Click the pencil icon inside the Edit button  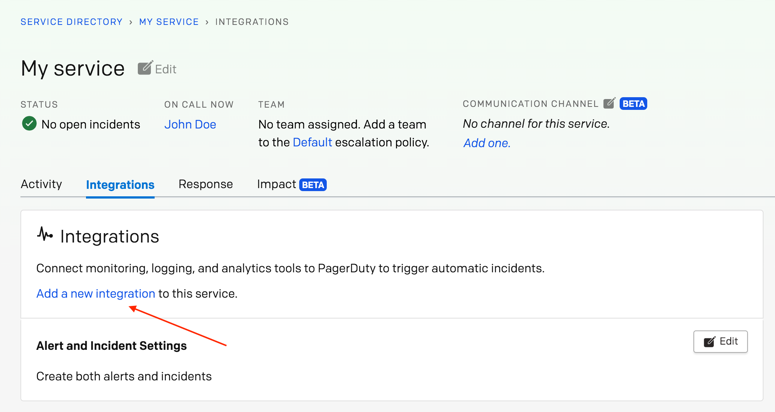pos(709,342)
